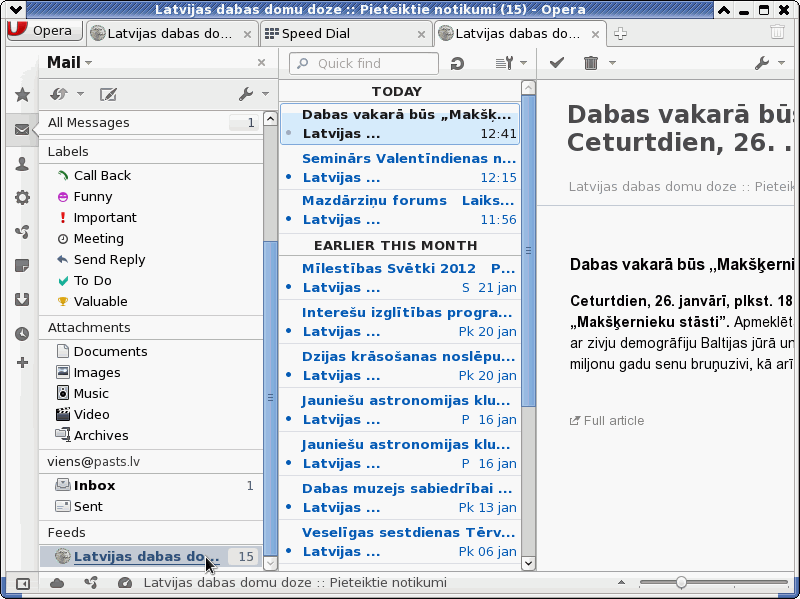Open the Bookmarks star panel
800x599 pixels.
(22, 94)
